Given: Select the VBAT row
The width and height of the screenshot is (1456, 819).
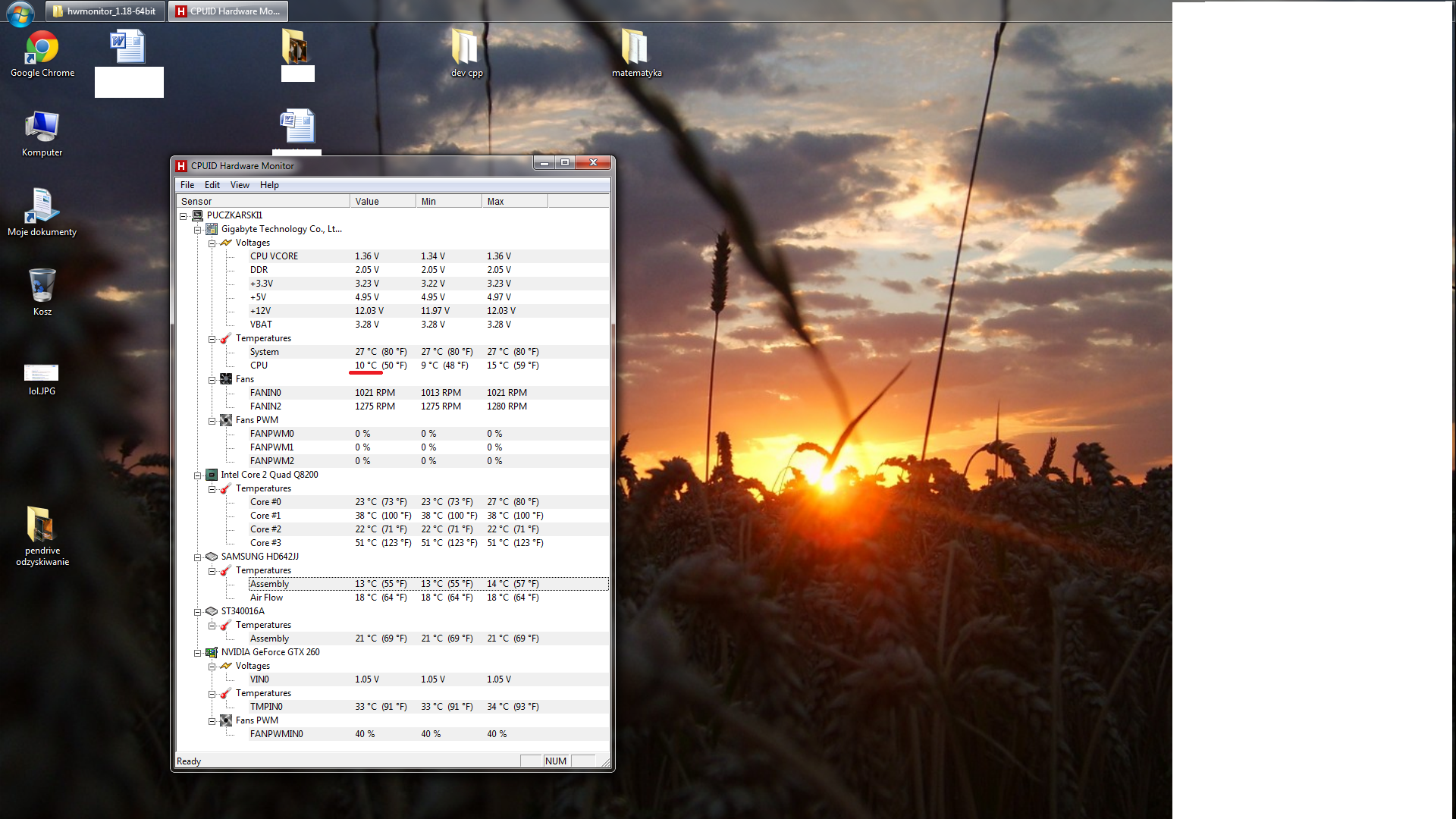Looking at the screenshot, I should pos(428,325).
